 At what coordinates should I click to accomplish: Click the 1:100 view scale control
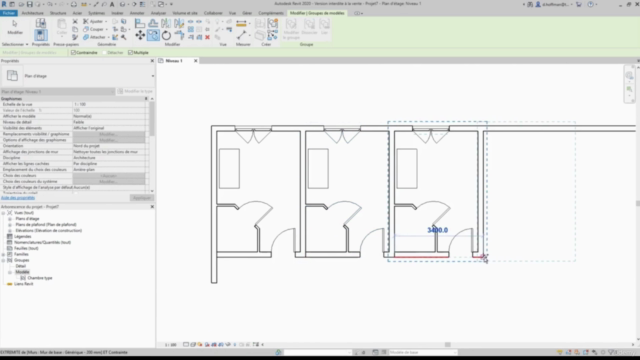[x=171, y=345]
